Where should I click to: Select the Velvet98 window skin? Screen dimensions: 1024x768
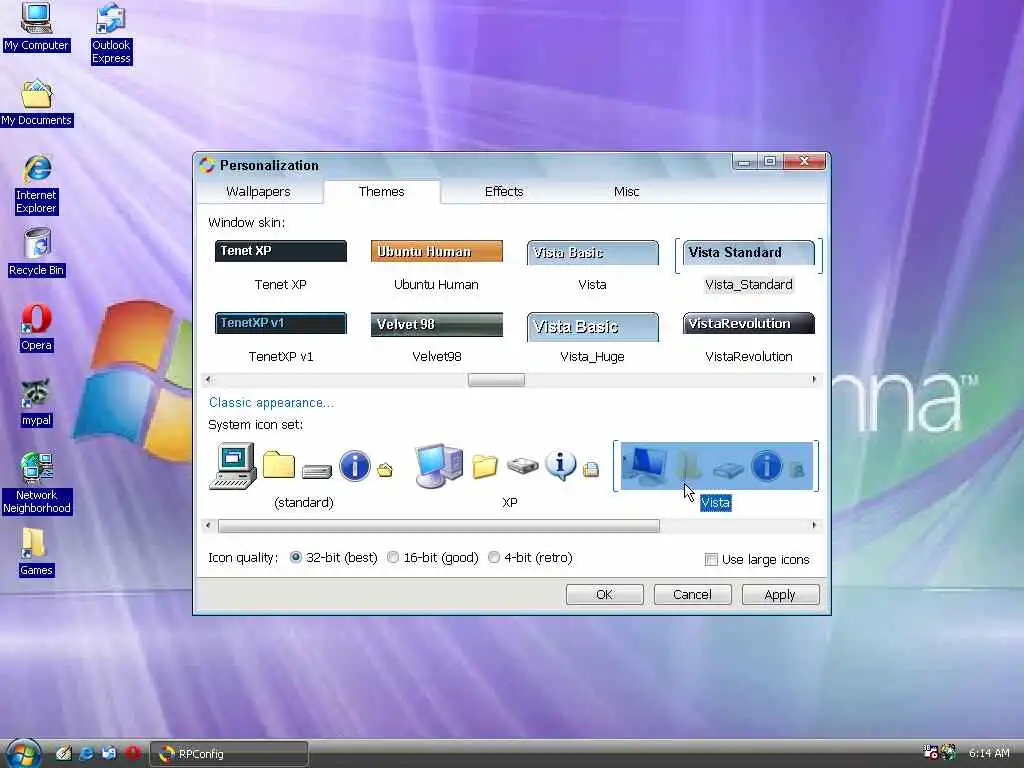(x=436, y=338)
